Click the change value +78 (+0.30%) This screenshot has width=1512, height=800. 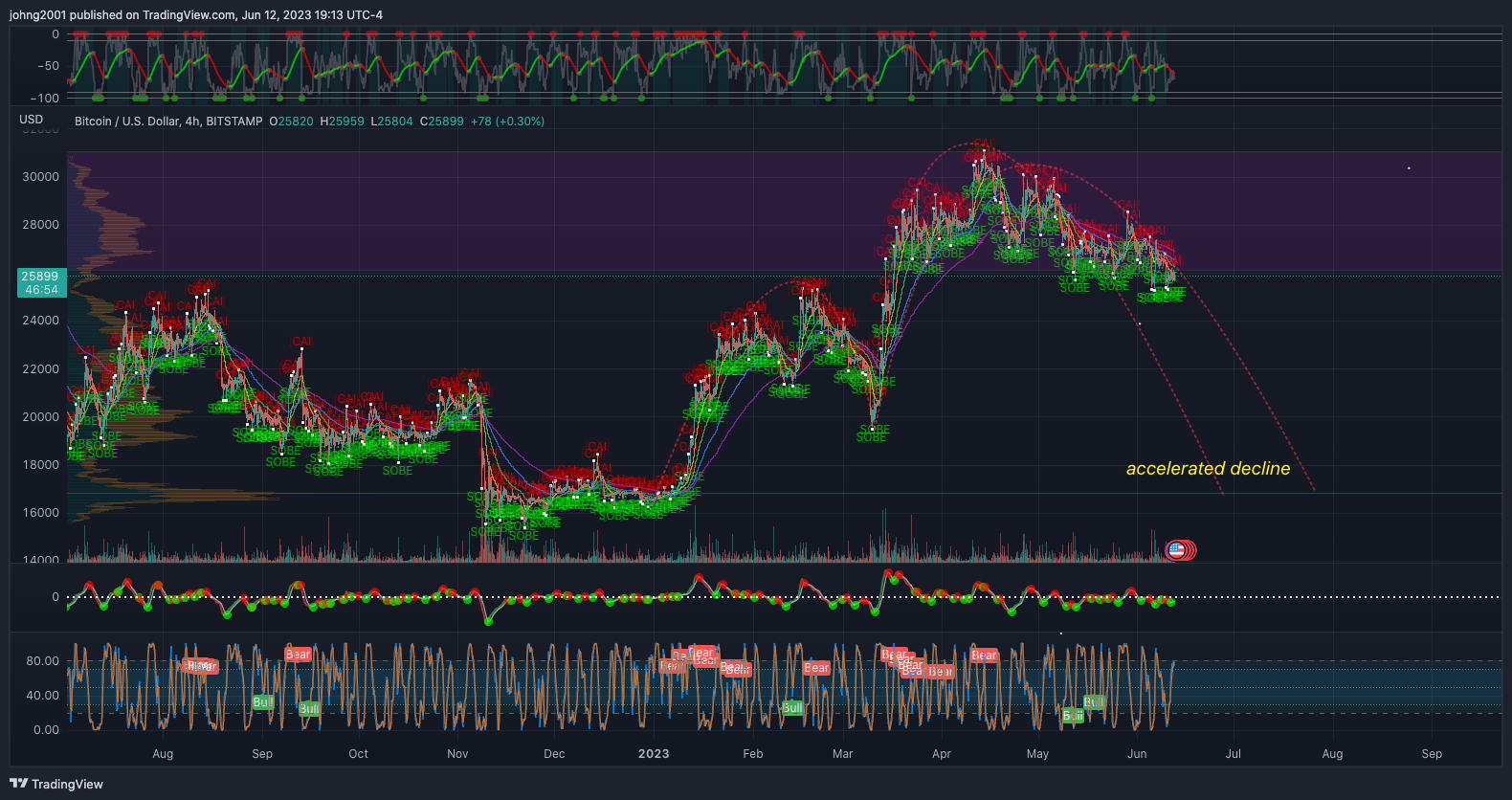[x=507, y=122]
